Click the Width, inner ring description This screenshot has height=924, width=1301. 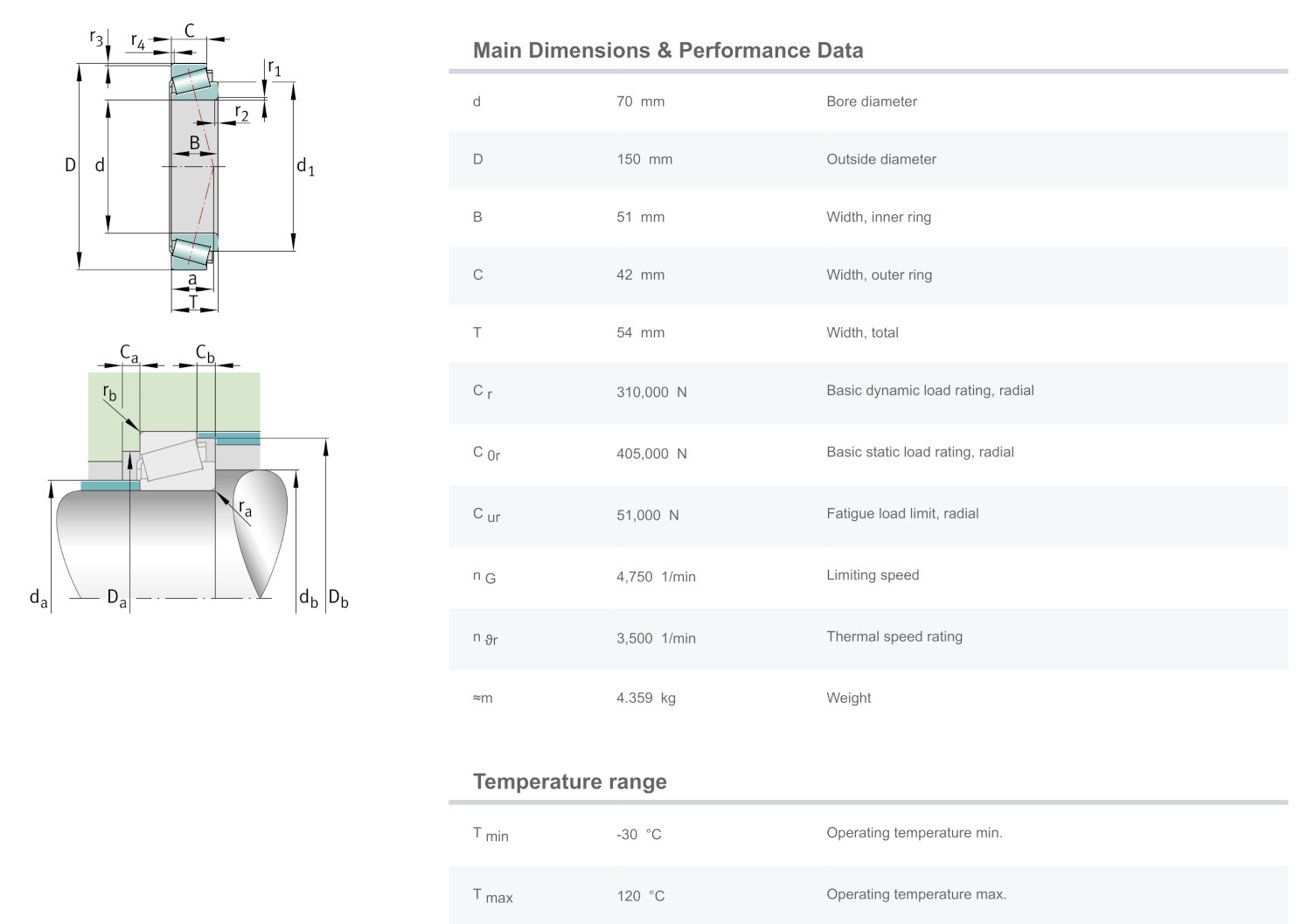tap(878, 217)
